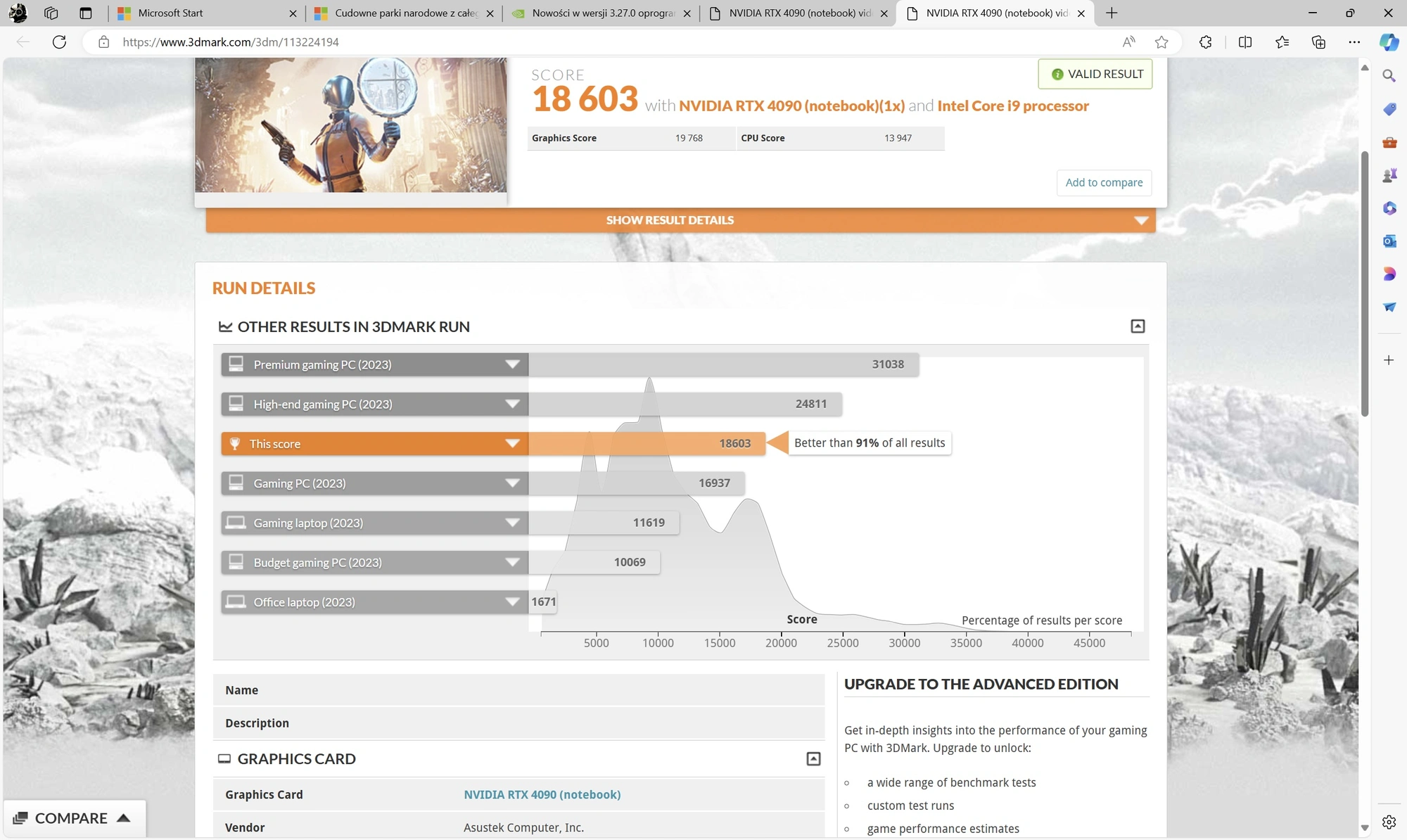
Task: Switch to Cudowne parki narodowe tab
Action: click(x=404, y=13)
